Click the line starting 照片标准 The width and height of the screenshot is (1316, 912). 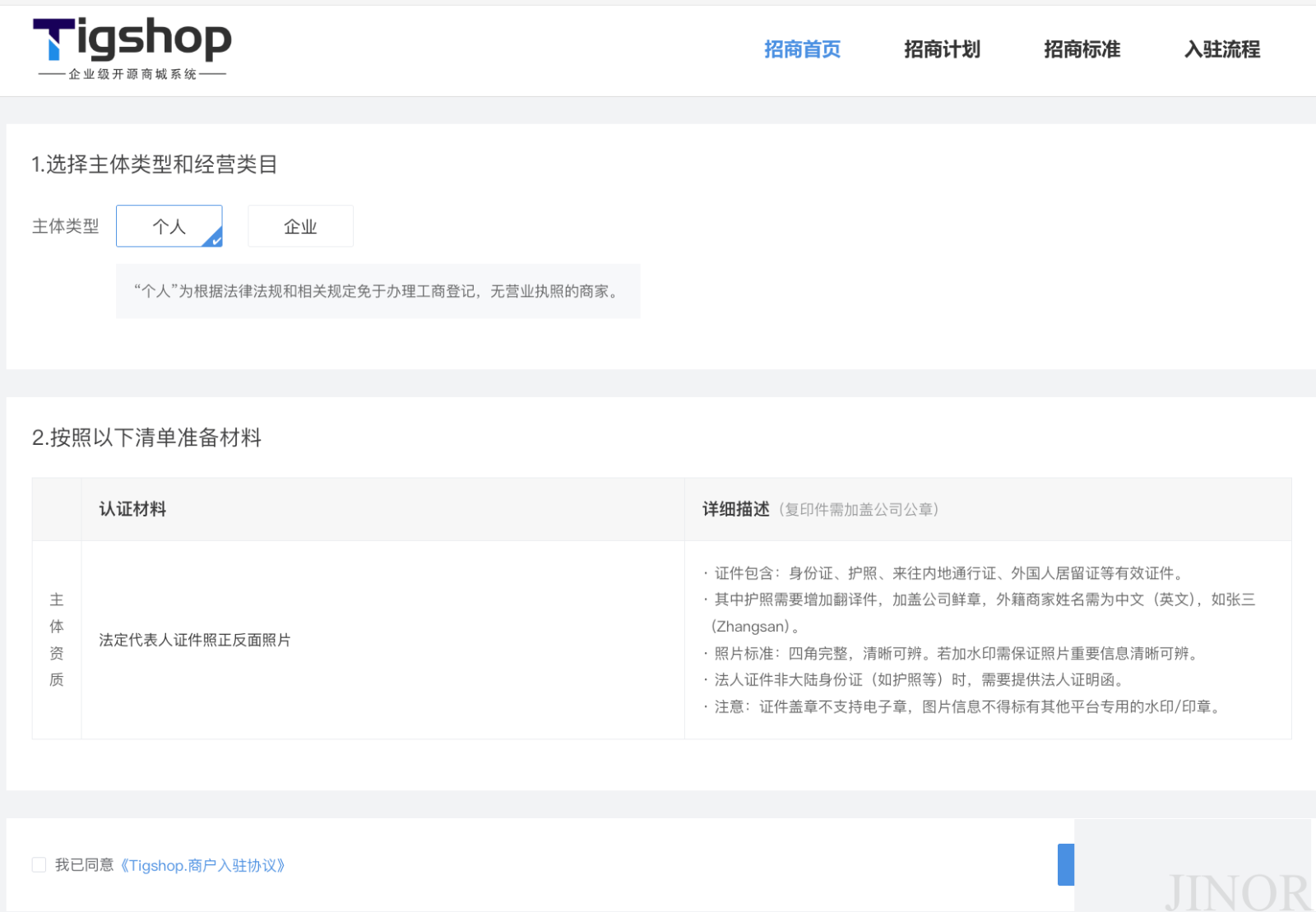pos(952,653)
